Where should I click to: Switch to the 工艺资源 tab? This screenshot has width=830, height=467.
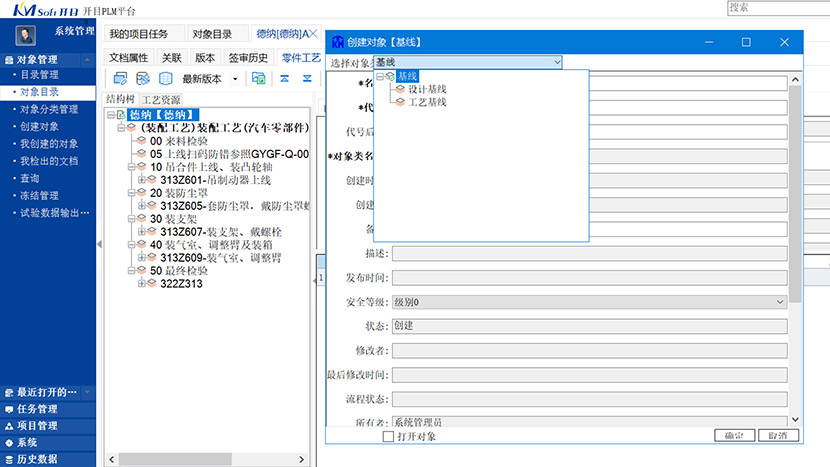[x=160, y=100]
